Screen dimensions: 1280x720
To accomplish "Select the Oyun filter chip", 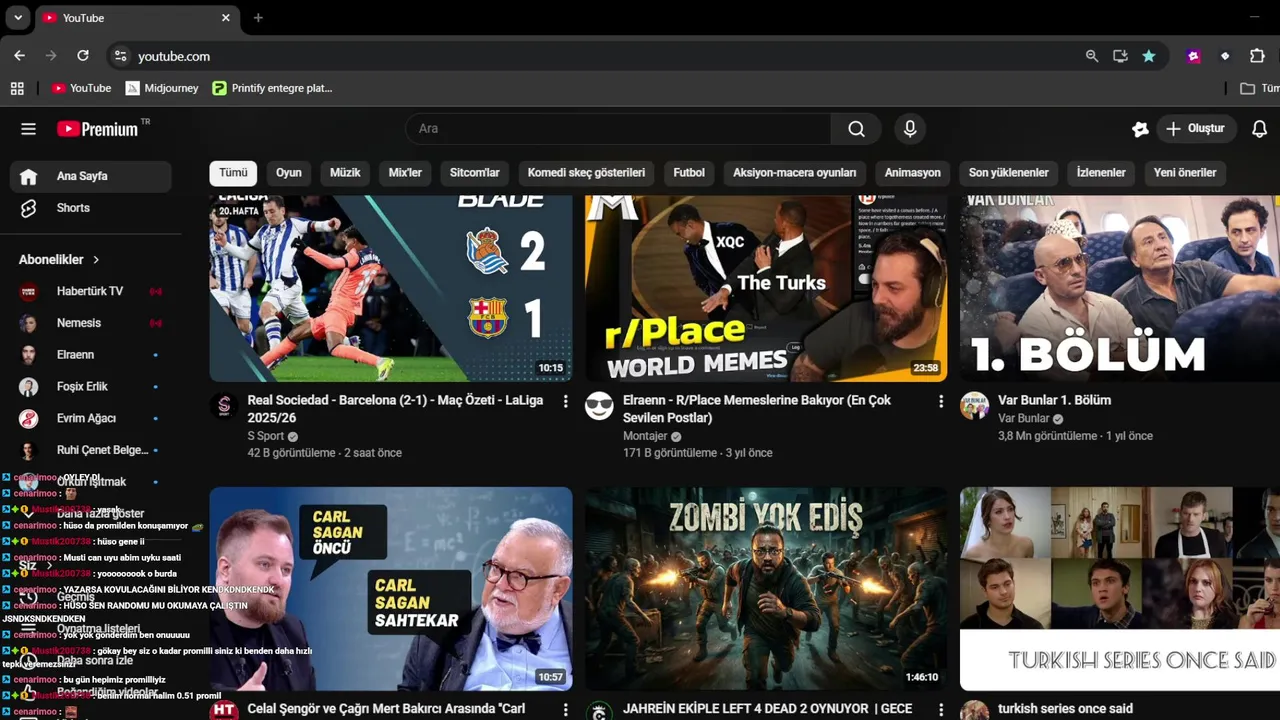I will point(289,173).
